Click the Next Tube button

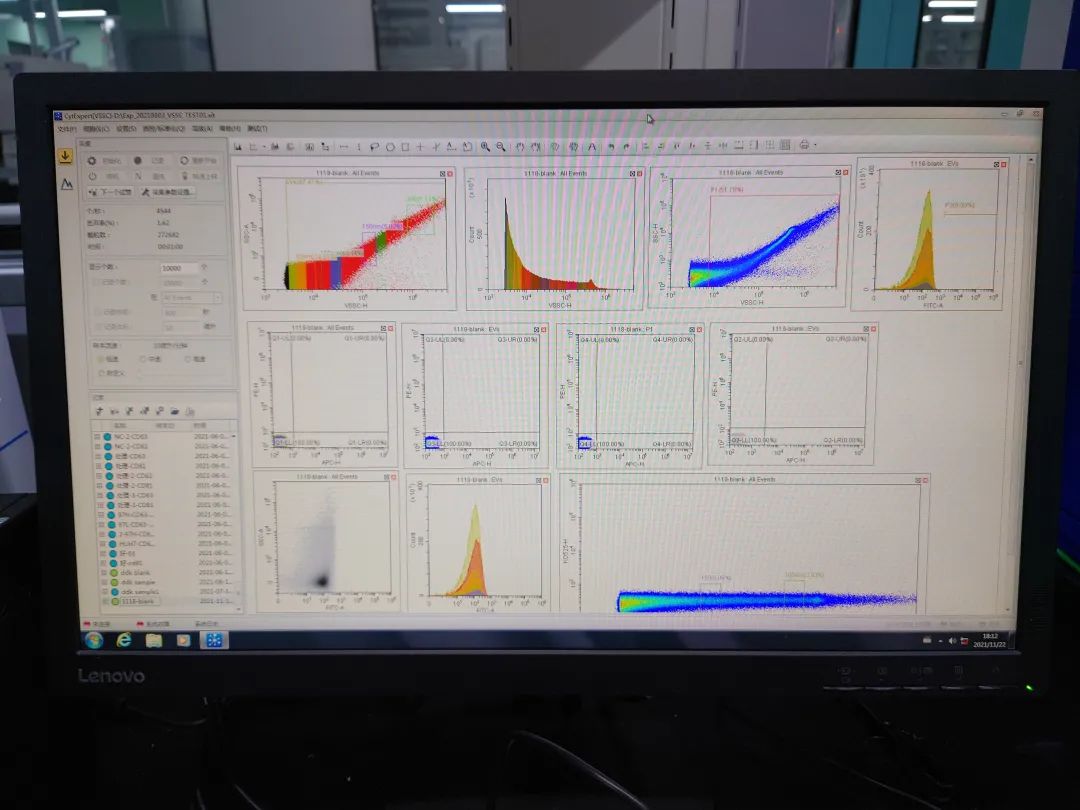coord(112,192)
